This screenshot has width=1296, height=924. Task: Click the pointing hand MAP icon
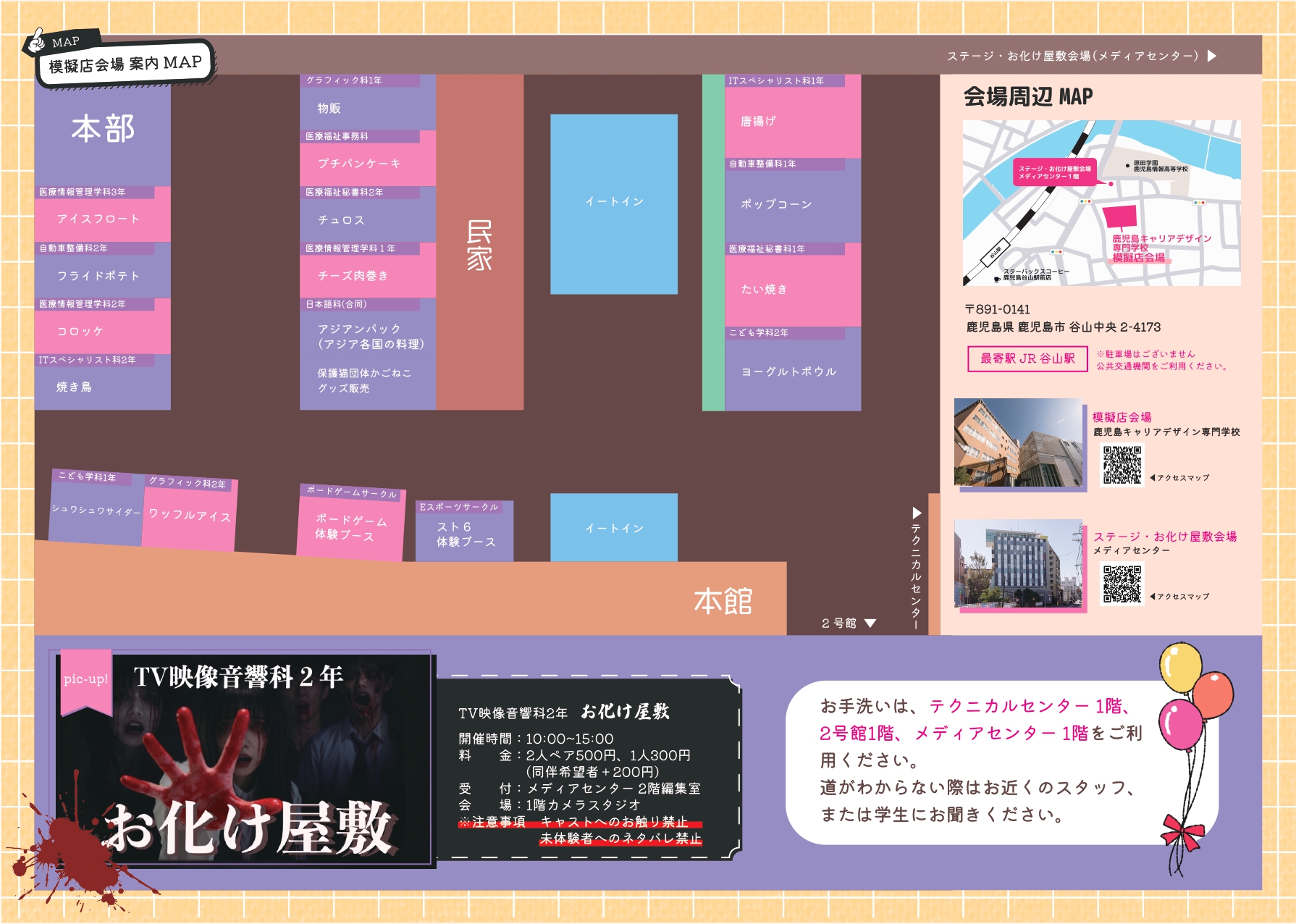pyautogui.click(x=35, y=43)
